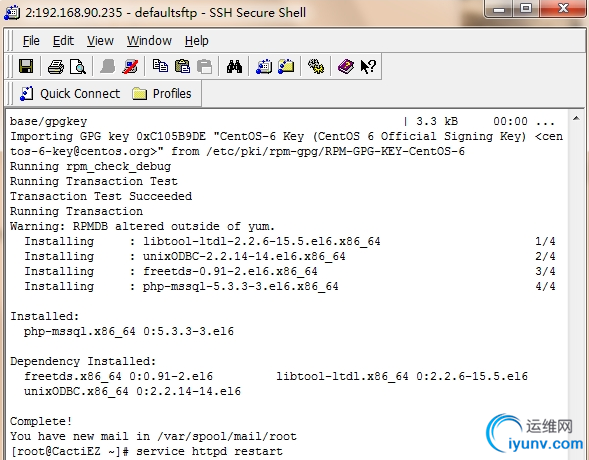
Task: Open the Window menu
Action: click(x=149, y=41)
